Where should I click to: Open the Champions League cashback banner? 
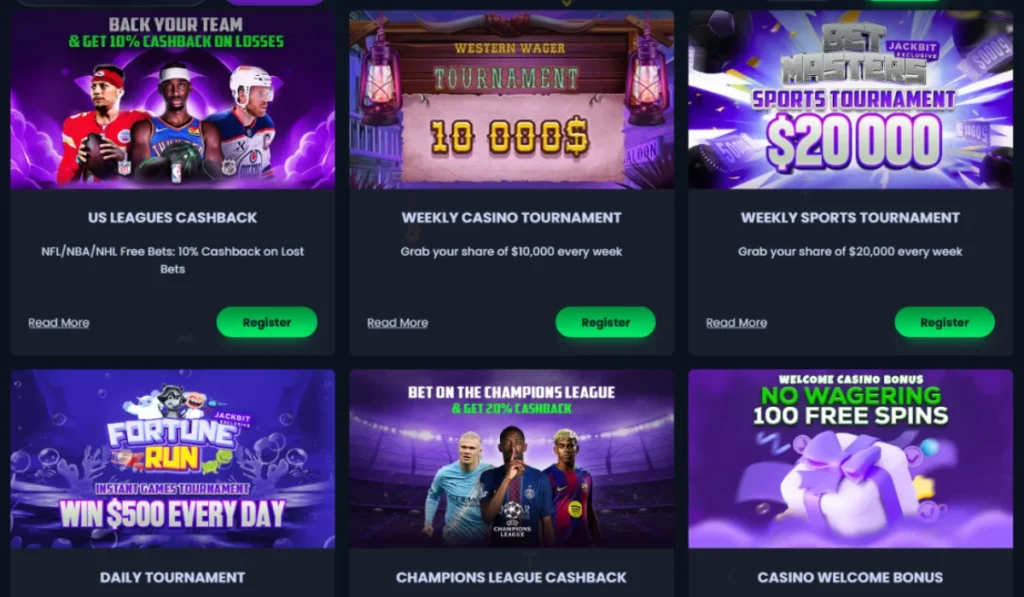tap(511, 459)
